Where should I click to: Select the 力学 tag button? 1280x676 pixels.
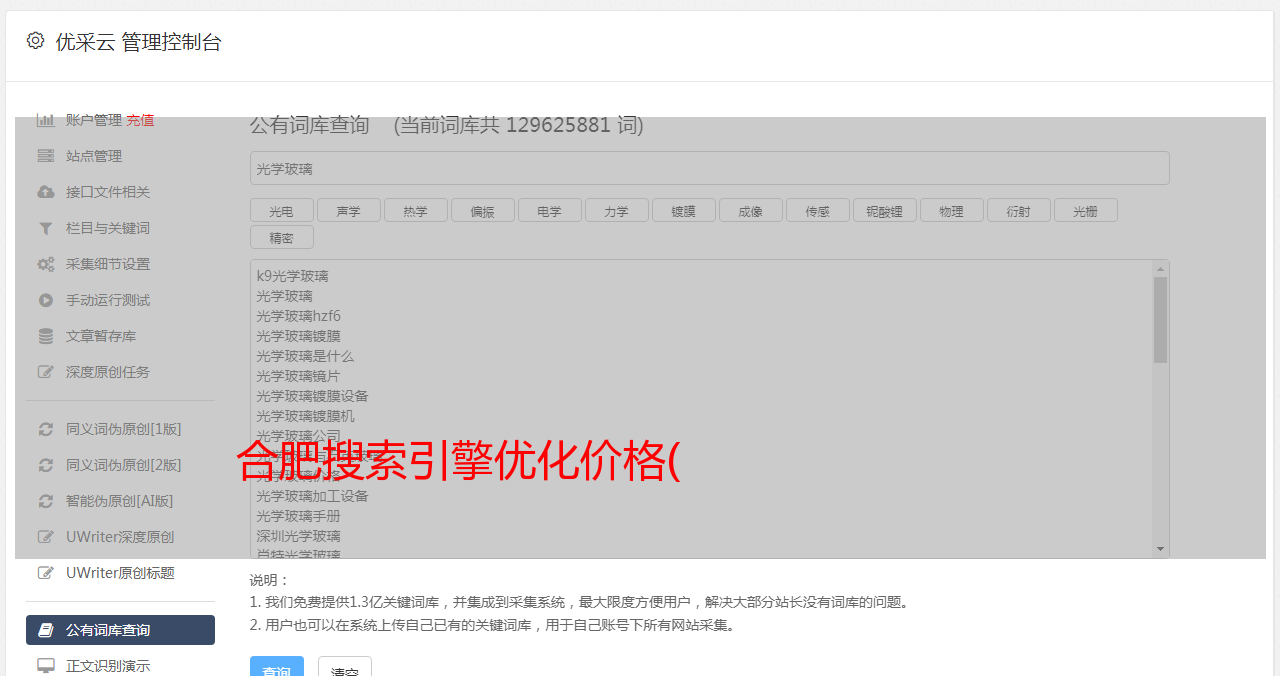pos(617,210)
